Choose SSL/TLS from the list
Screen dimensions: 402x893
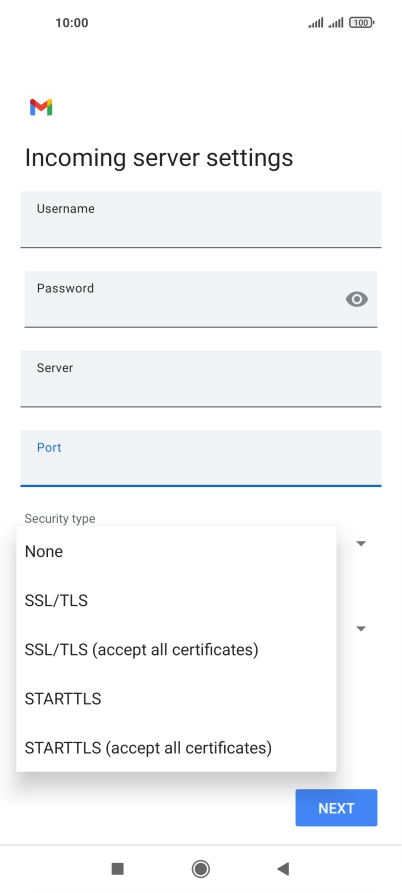(177, 600)
